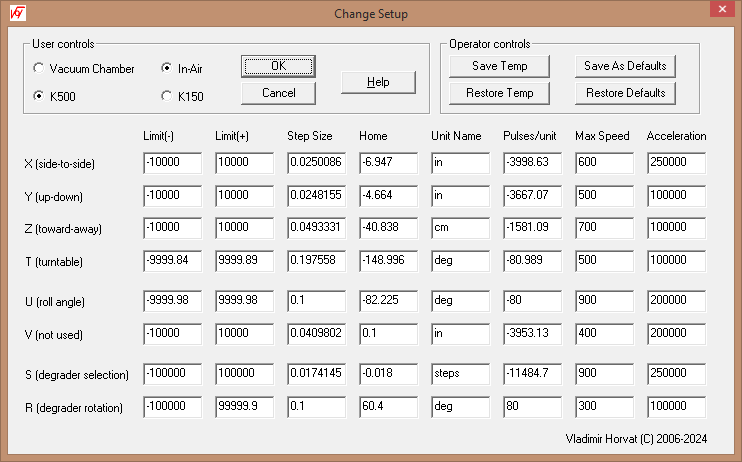The height and width of the screenshot is (462, 742).
Task: Edit Z Step Size field 0.0493331
Action: (317, 228)
